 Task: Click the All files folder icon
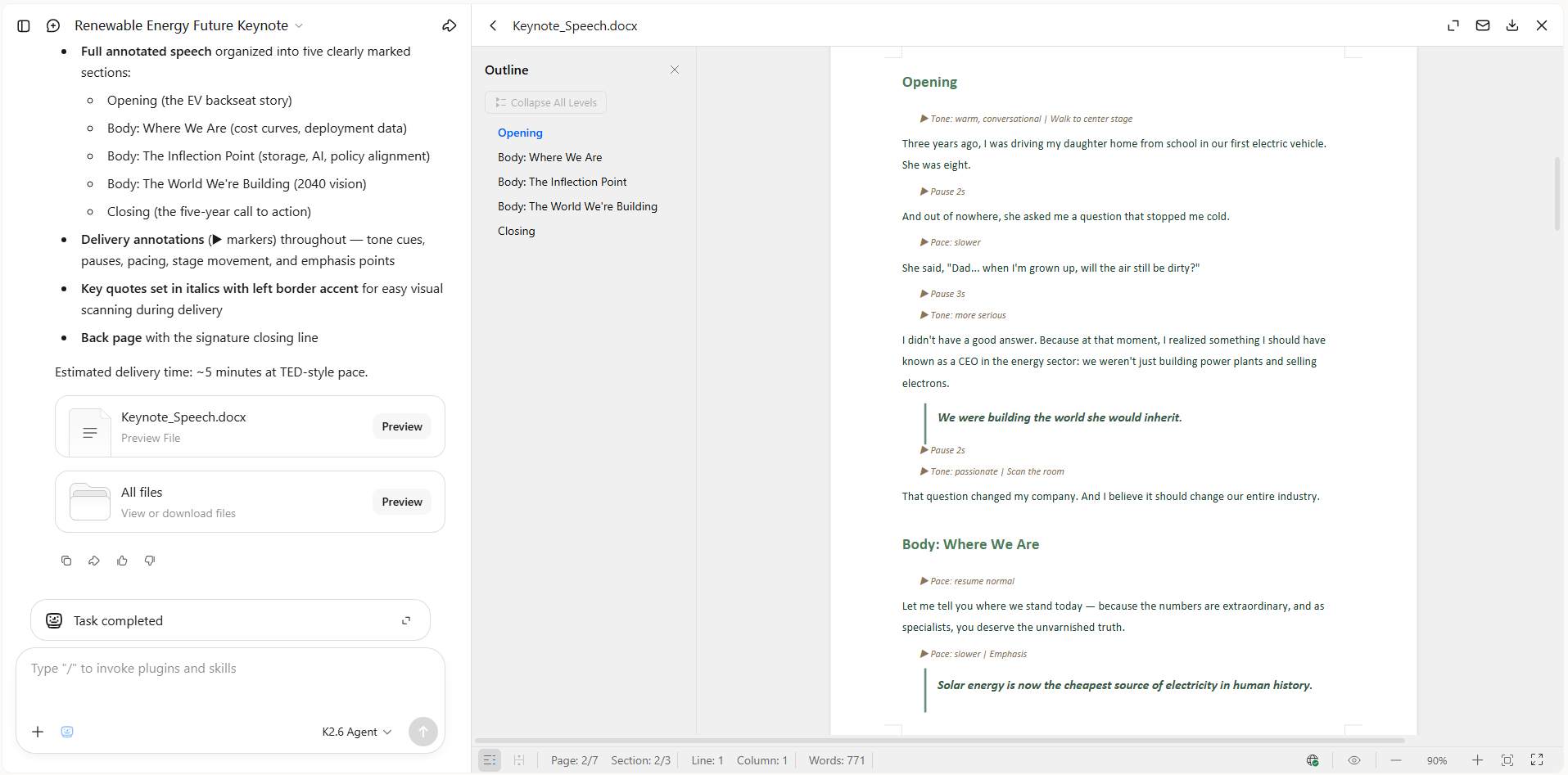tap(90, 502)
